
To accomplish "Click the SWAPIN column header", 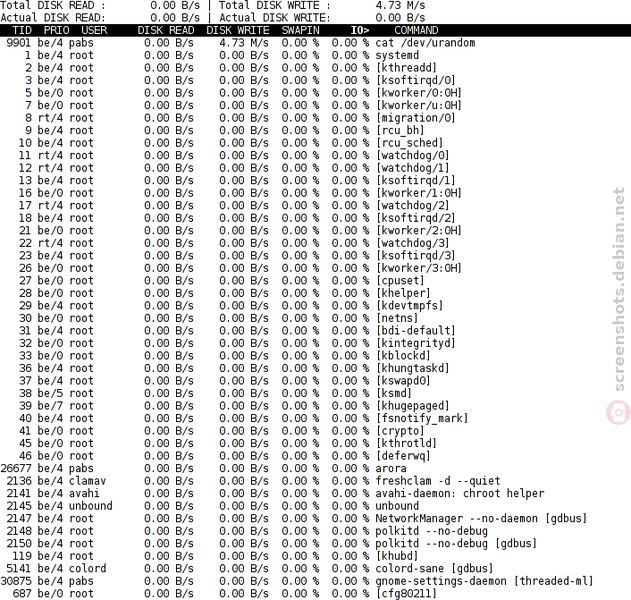I will [x=301, y=31].
